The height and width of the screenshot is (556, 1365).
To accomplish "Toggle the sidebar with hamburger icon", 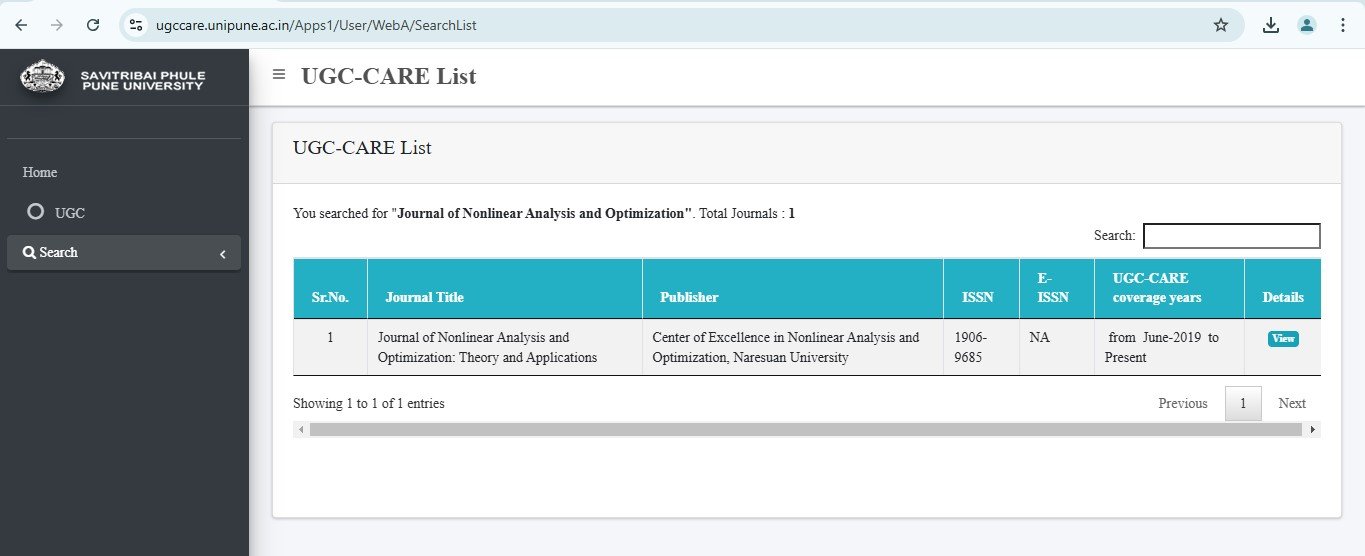I will click(279, 74).
